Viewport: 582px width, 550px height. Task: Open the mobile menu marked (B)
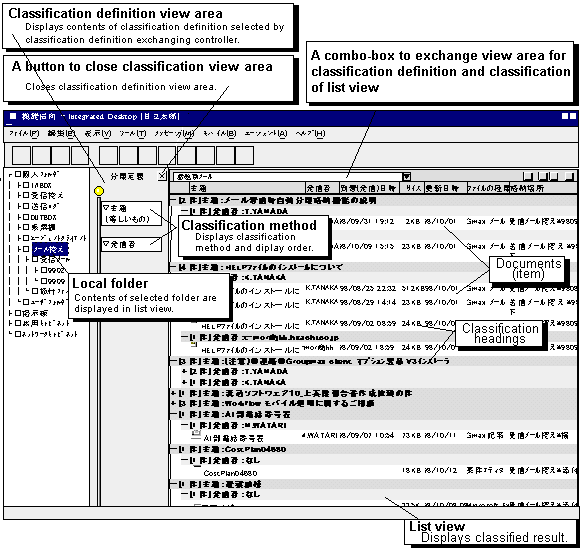pyautogui.click(x=219, y=134)
